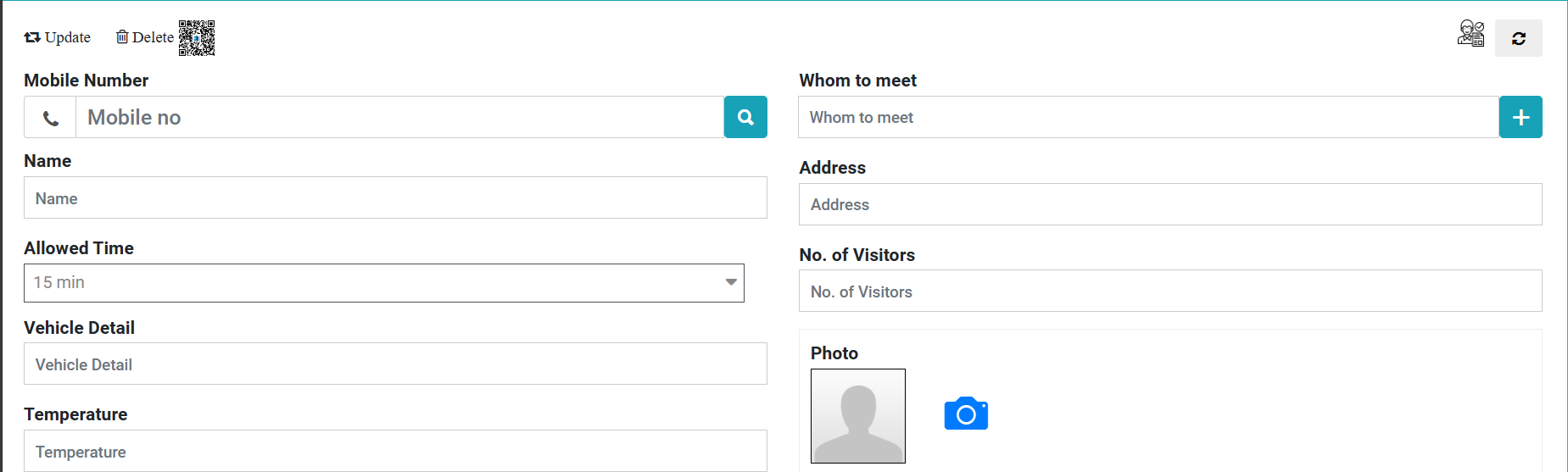This screenshot has width=1568, height=472.
Task: Click the plus button next to Whom to meet
Action: (x=1521, y=117)
